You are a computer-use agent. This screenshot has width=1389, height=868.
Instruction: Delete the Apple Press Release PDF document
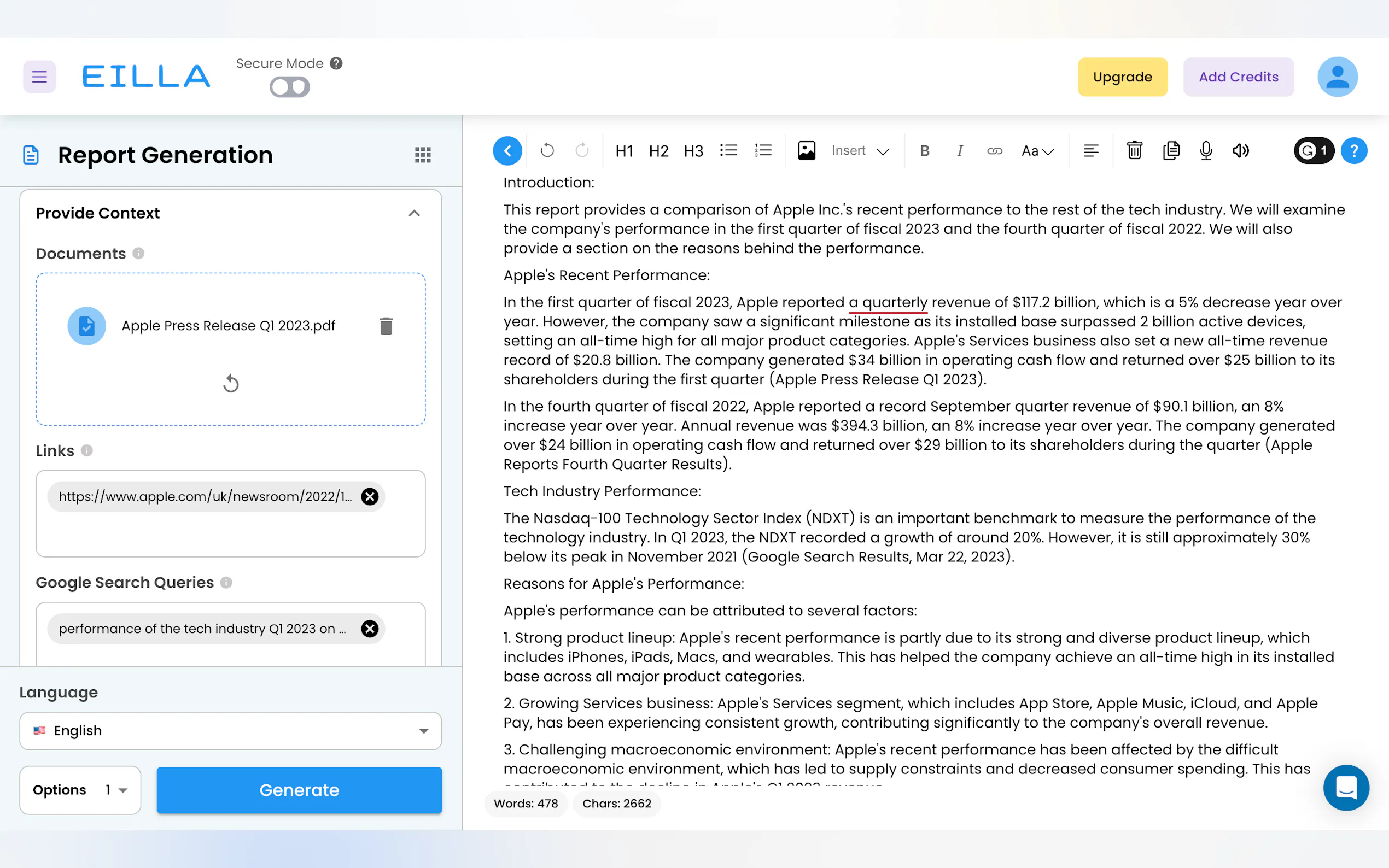click(386, 326)
